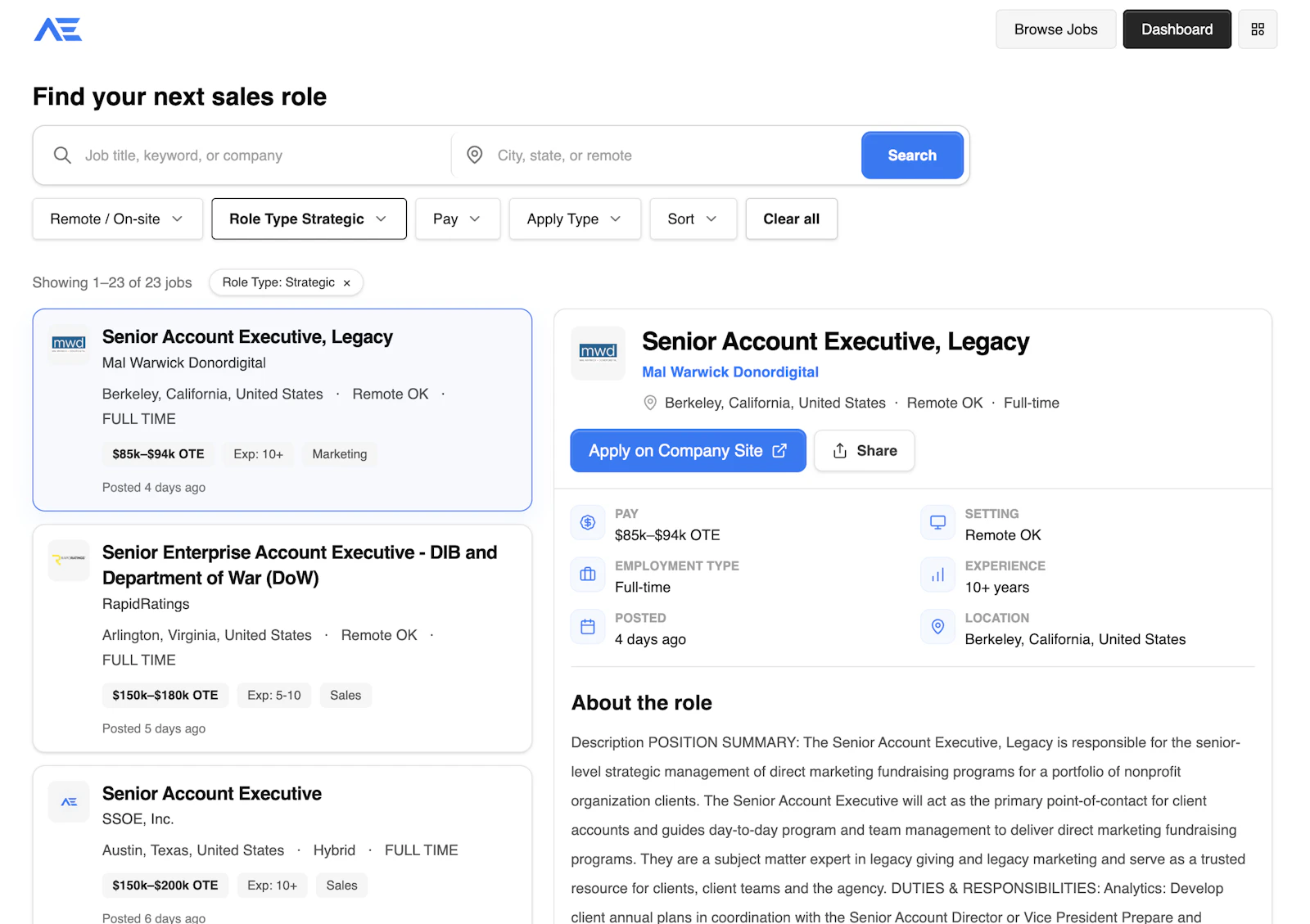Click the $150k–$200k OTE tag
The image size is (1310, 924).
165,886
